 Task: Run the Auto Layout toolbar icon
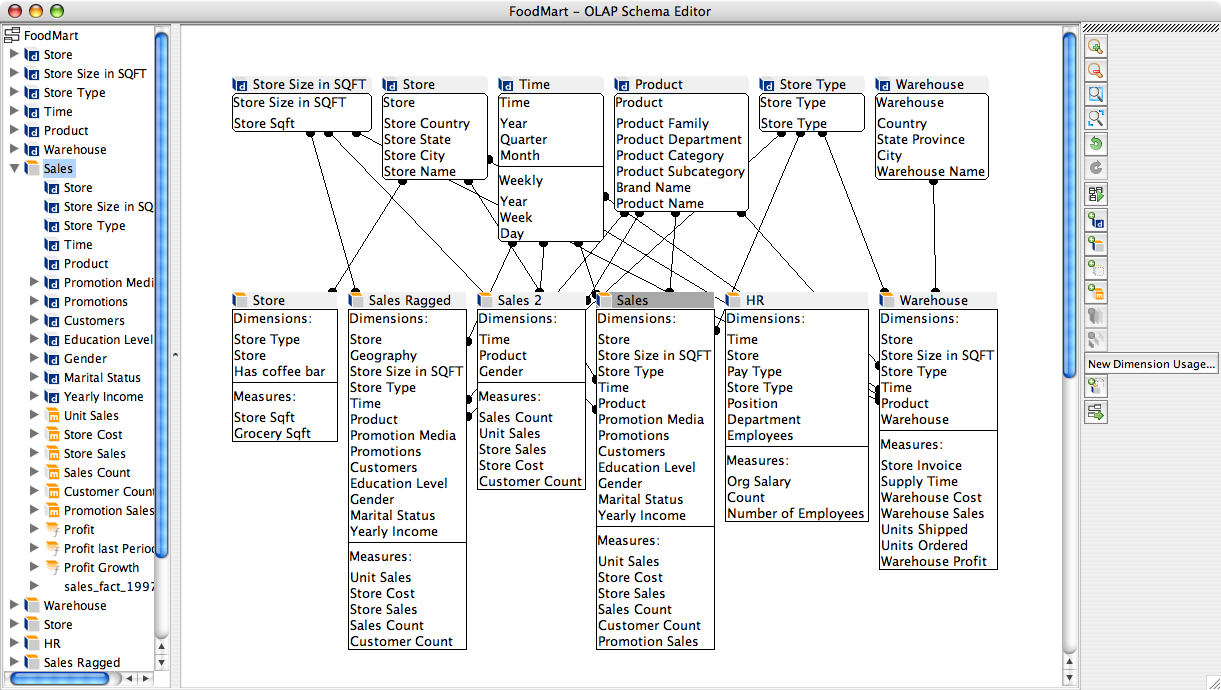coord(1096,194)
